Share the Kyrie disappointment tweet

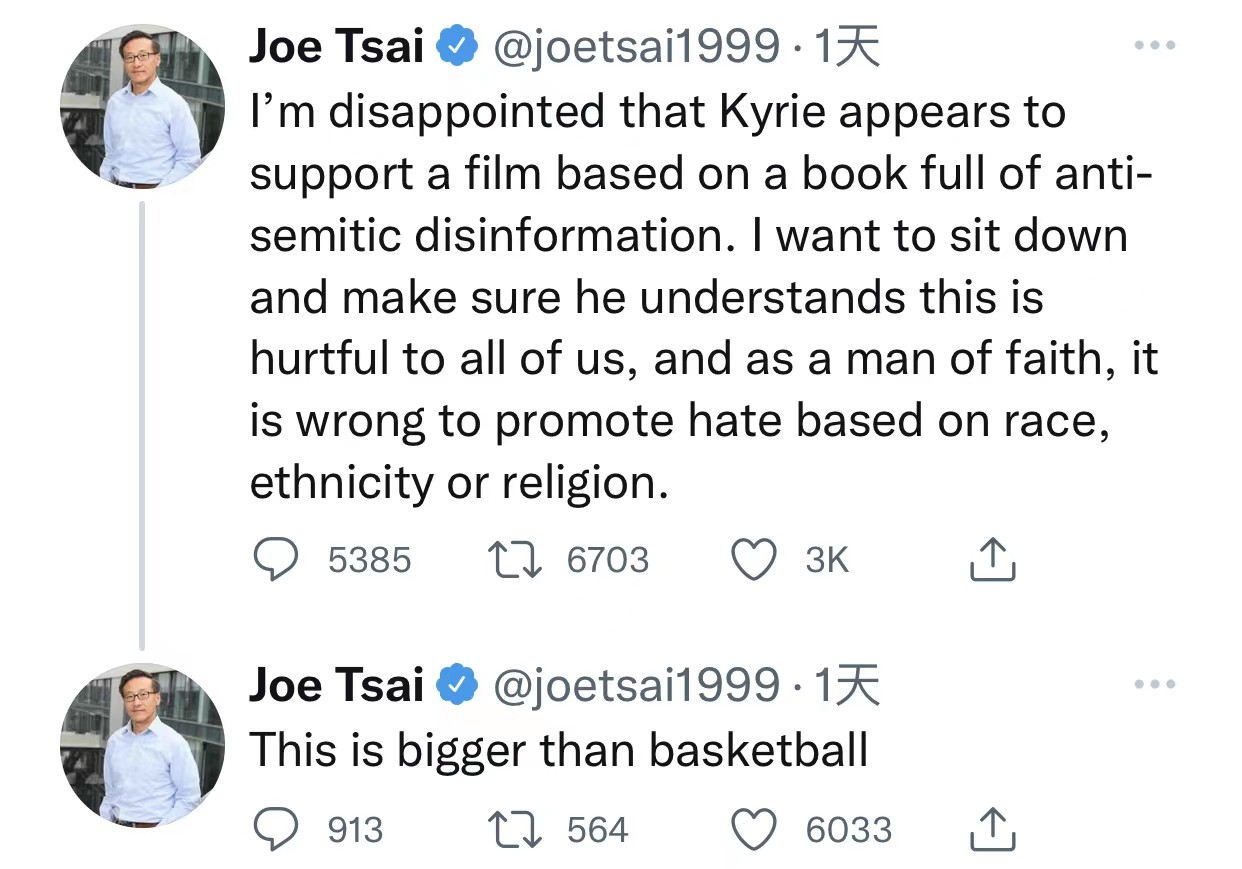pos(992,560)
